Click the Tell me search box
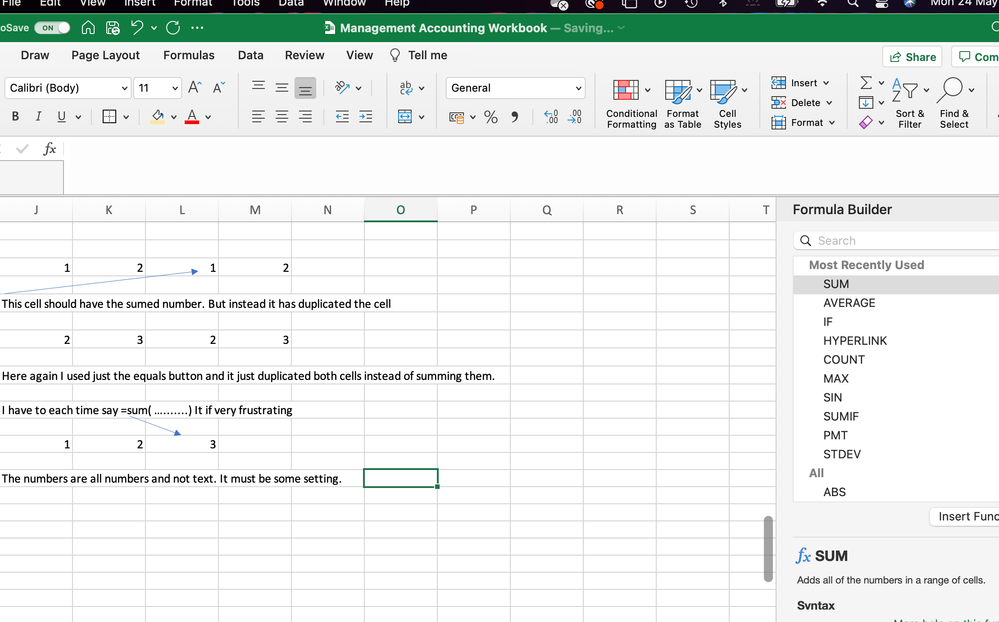 pos(419,55)
